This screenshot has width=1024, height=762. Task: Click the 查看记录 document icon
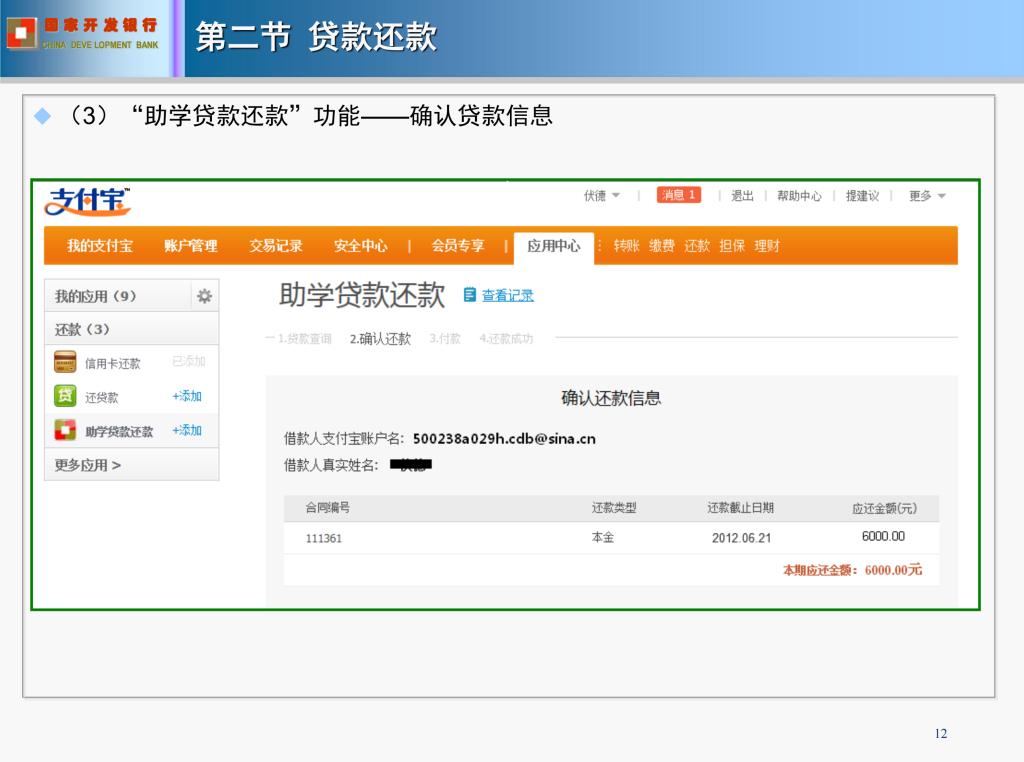[470, 295]
